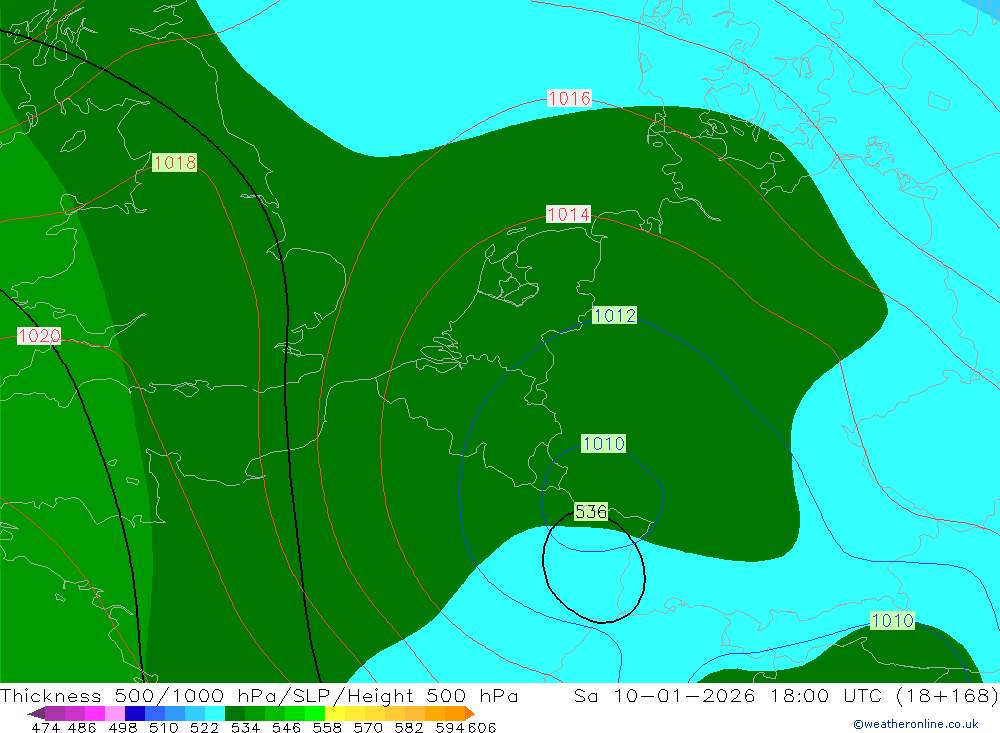Screen dimensions: 1000x733
Task: Click the cyan legend swatch right of 522
Action: [x=215, y=713]
